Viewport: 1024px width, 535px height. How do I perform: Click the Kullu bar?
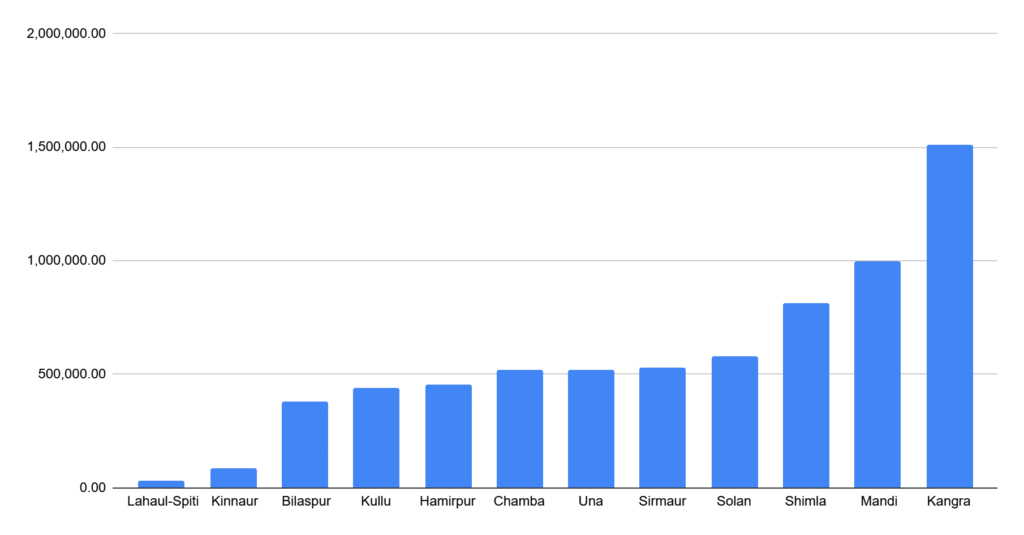(x=376, y=438)
